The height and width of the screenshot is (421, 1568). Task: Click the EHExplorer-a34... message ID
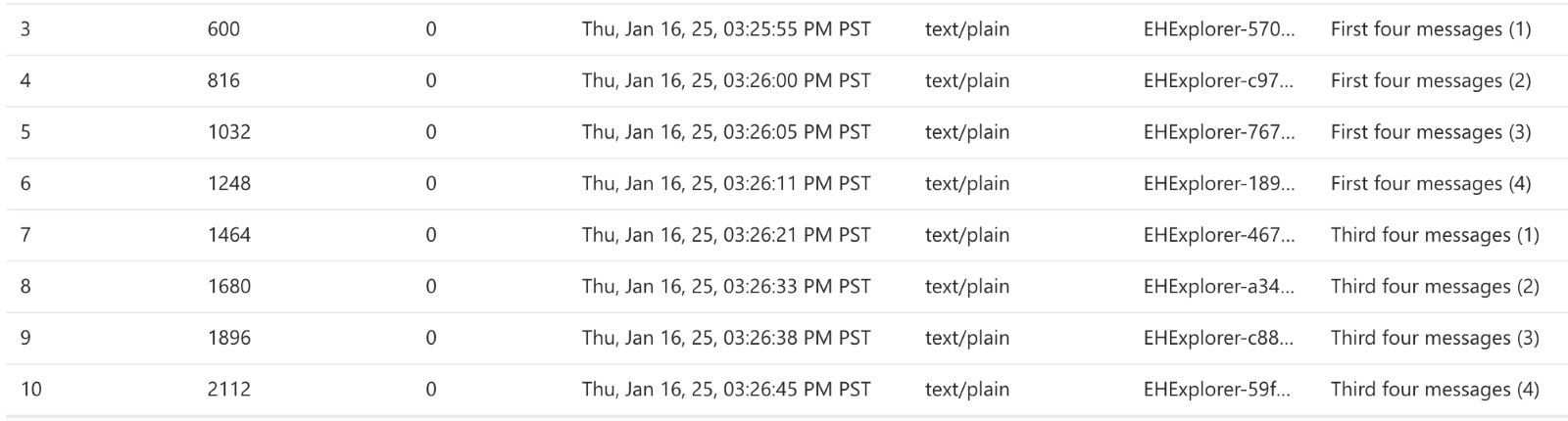coord(1219,286)
